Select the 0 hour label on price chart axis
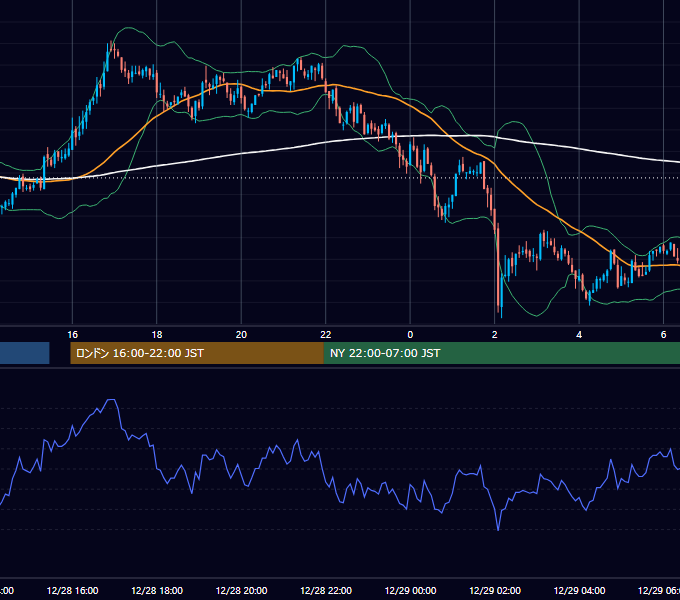This screenshot has height=600, width=680. point(410,334)
